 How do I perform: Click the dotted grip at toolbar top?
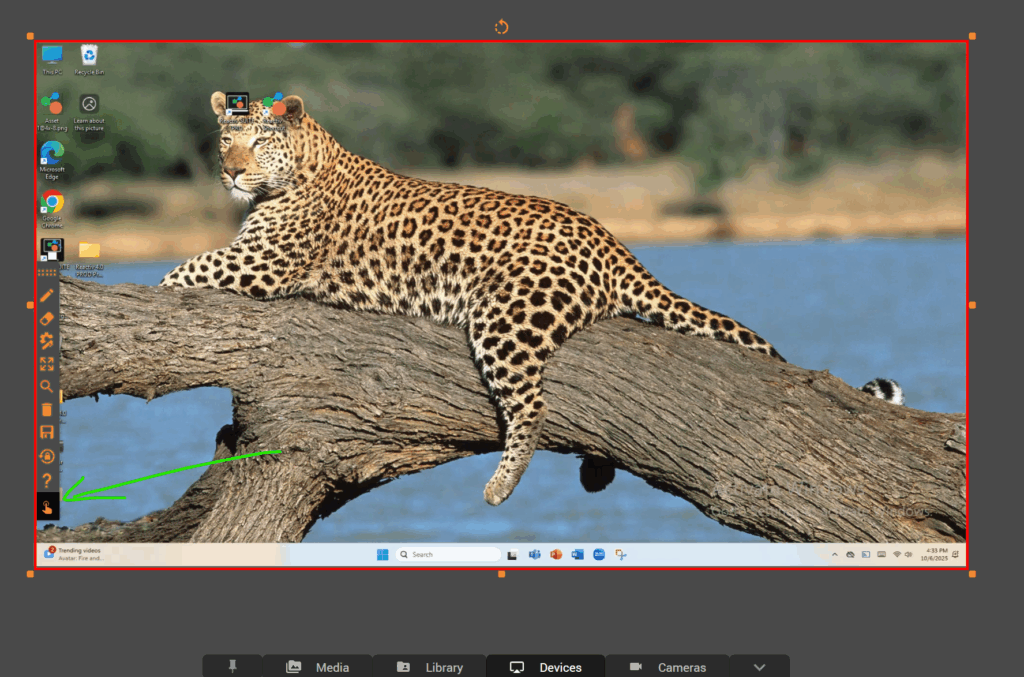coord(47,272)
